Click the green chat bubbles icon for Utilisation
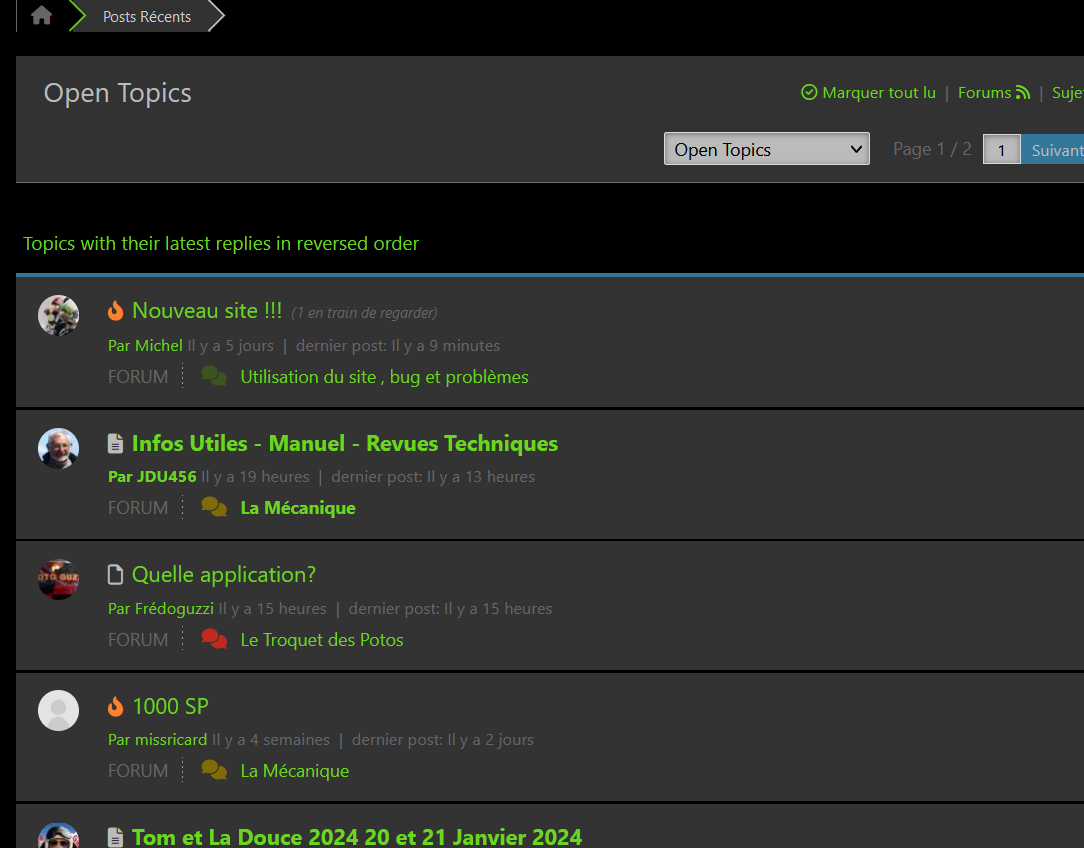Viewport: 1084px width, 848px height. (x=214, y=376)
